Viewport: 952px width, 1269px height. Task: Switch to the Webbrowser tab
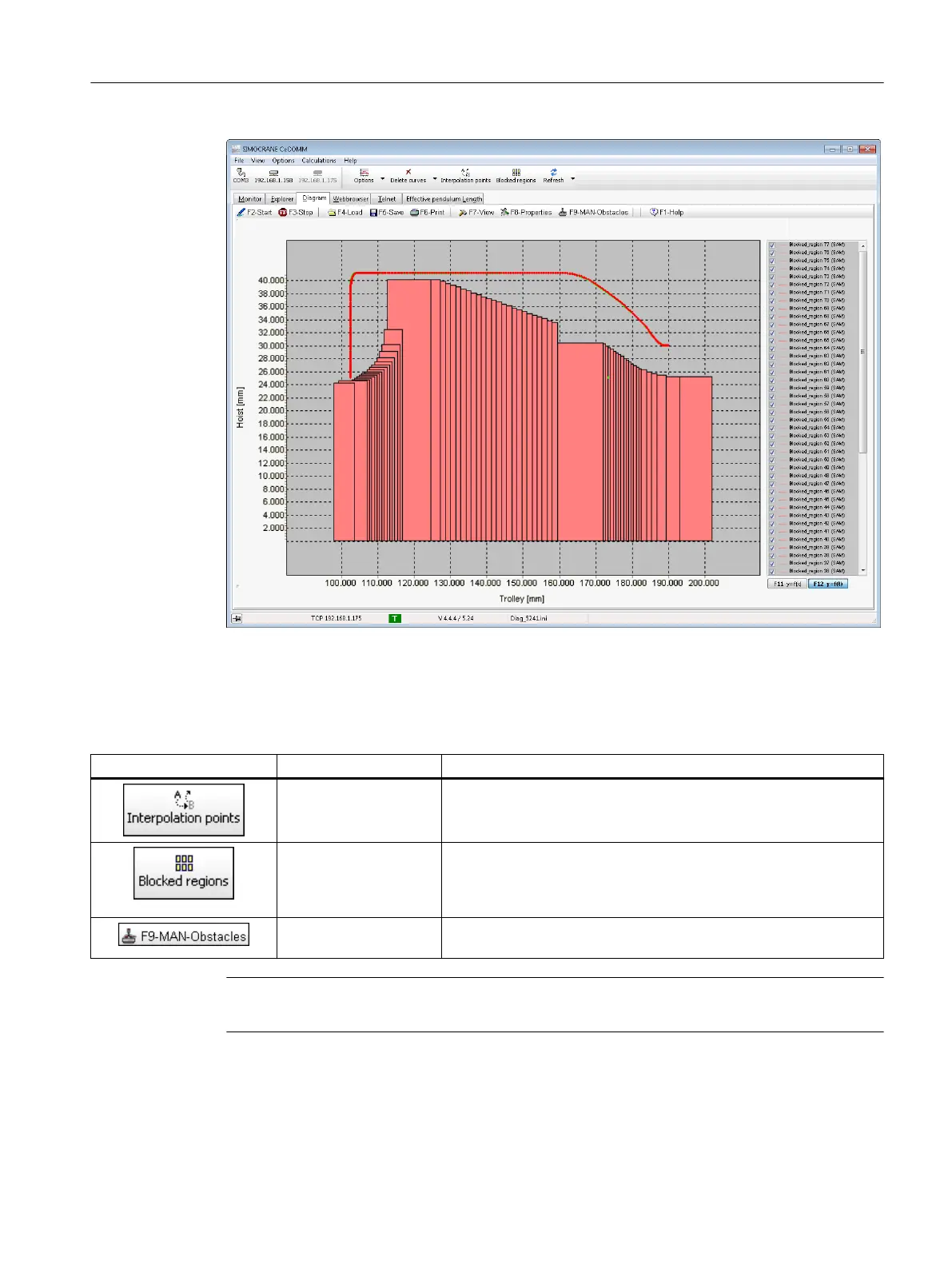pos(351,198)
